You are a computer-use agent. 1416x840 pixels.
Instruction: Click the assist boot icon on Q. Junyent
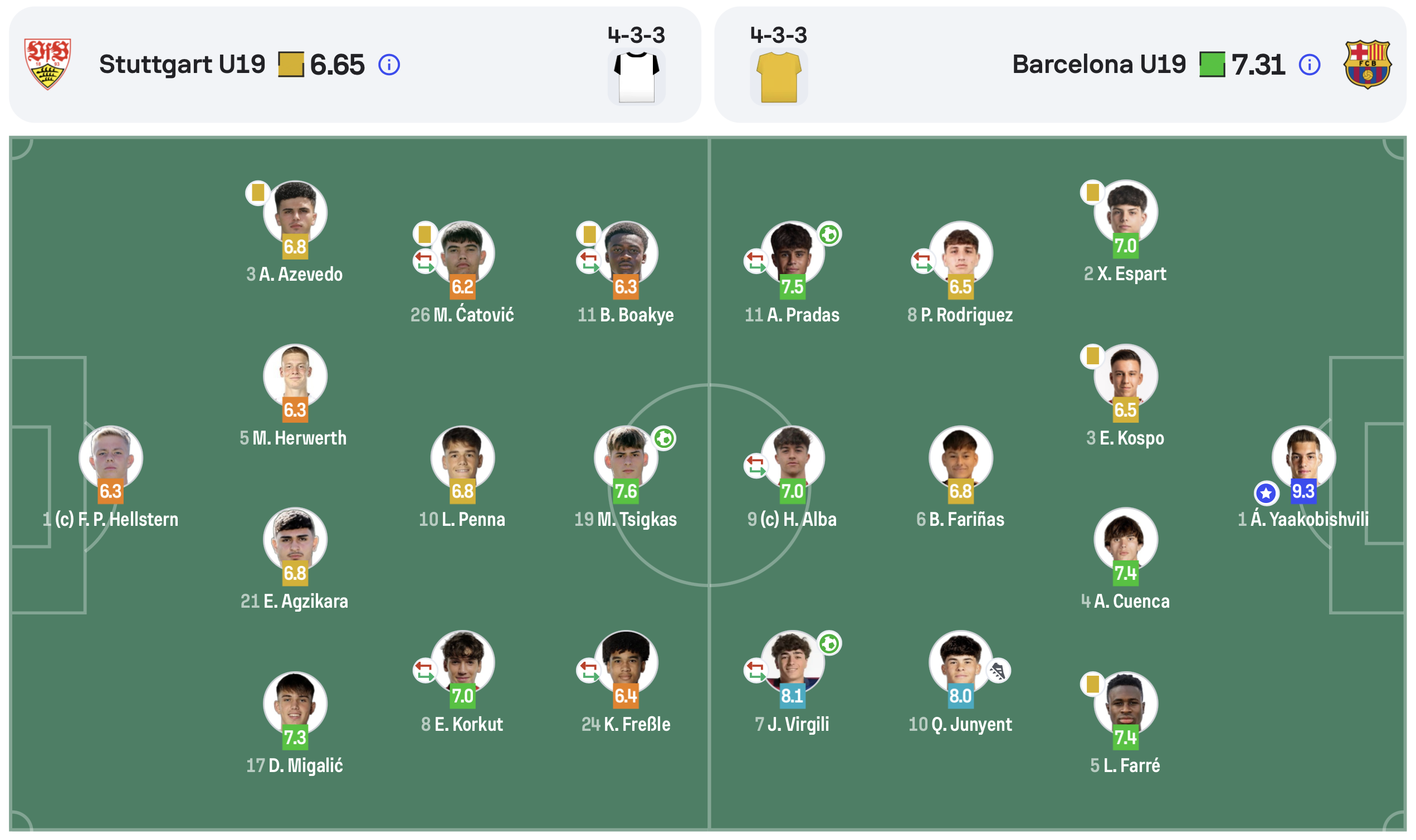click(998, 671)
